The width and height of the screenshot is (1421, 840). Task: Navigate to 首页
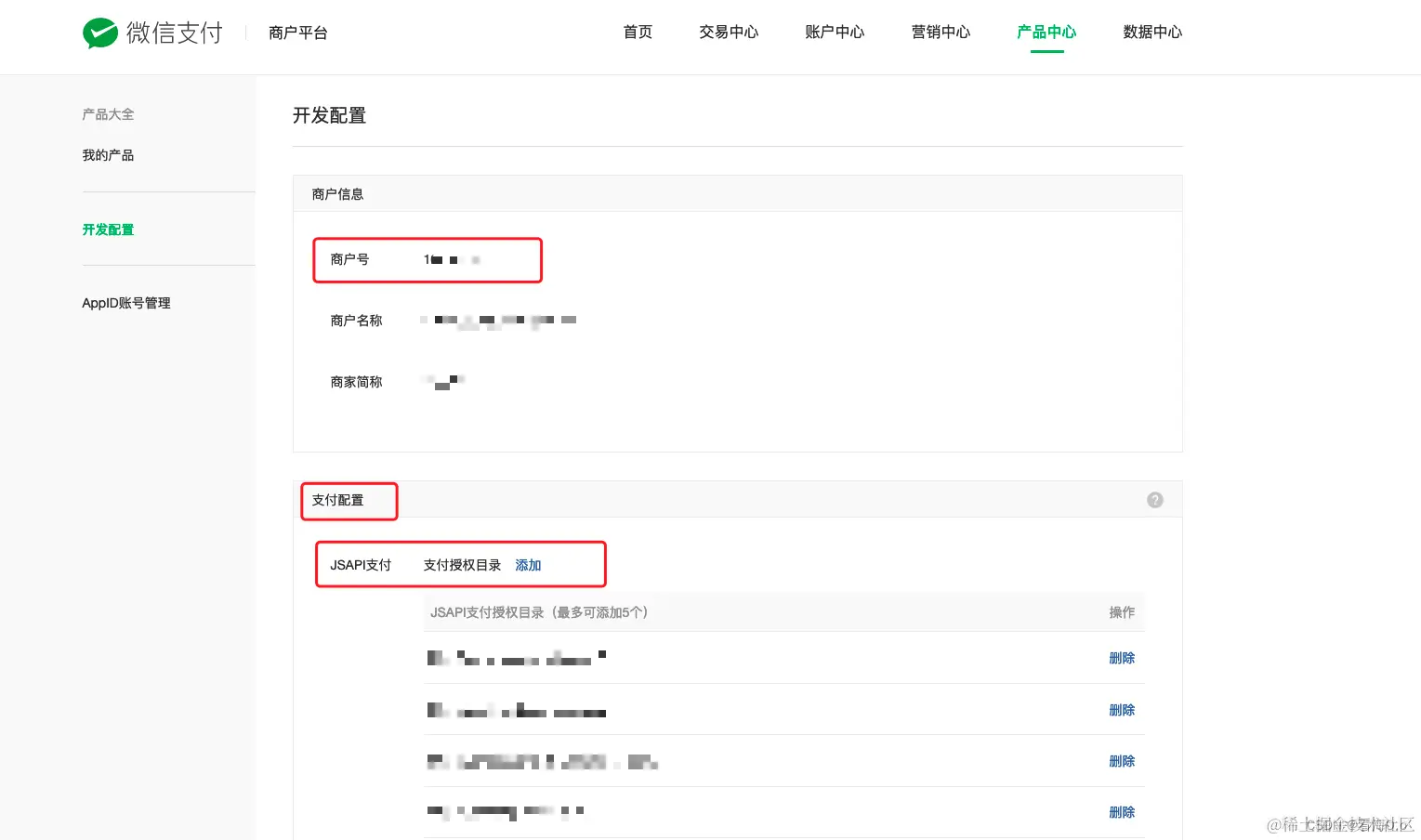pos(638,31)
